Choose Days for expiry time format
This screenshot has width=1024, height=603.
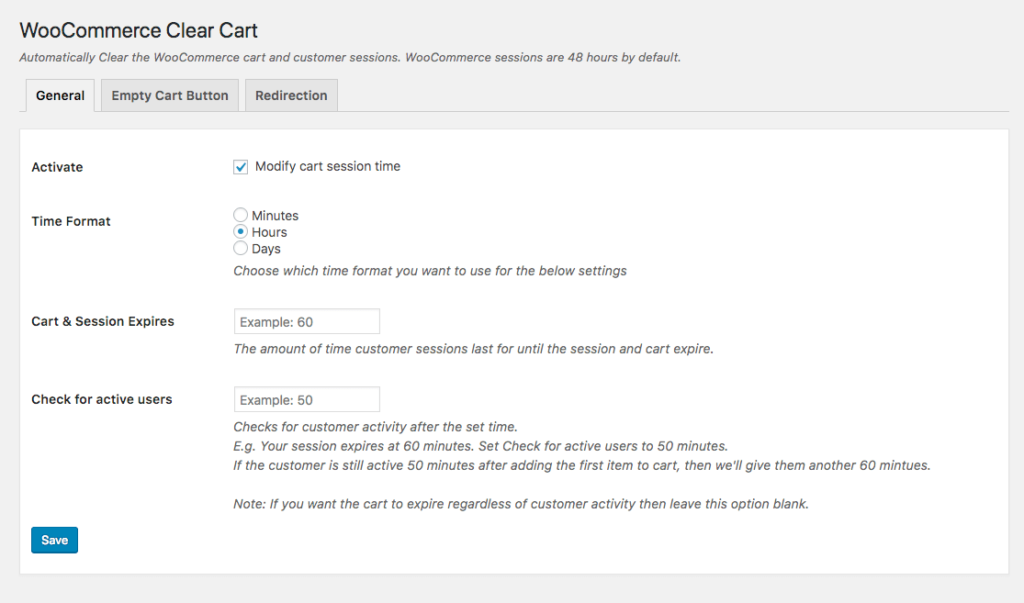pos(240,248)
